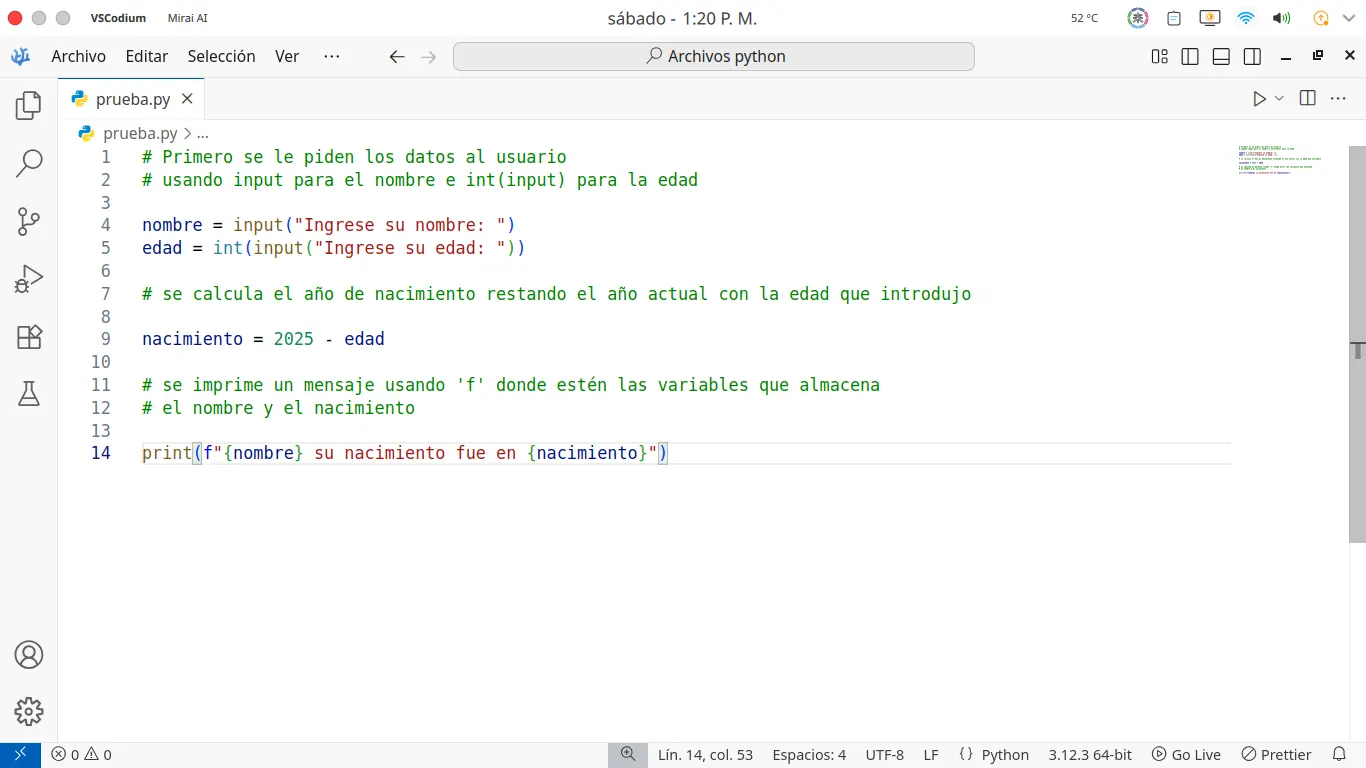Viewport: 1366px width, 768px height.
Task: Open the Editar menu
Action: coord(147,56)
